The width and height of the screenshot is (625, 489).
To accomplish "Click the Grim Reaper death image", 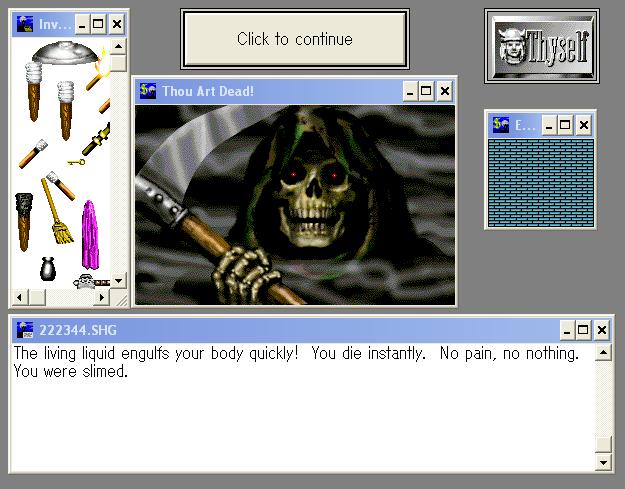I will tap(295, 204).
